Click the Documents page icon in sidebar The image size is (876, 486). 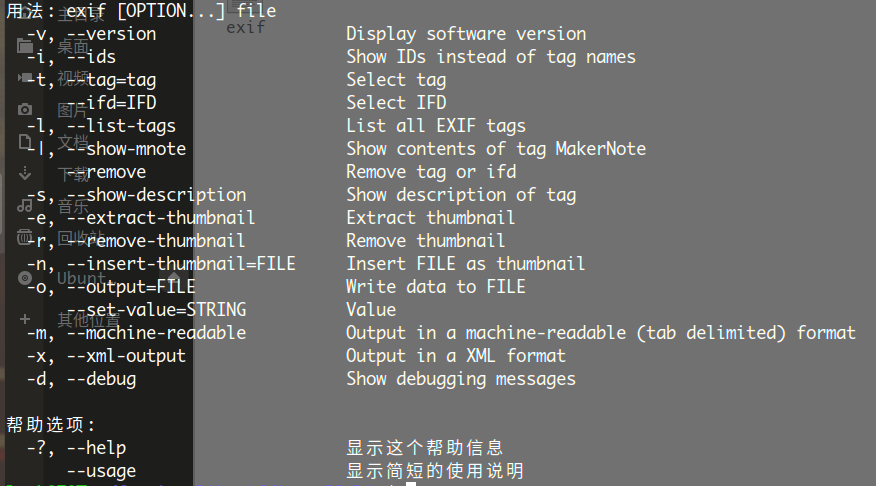[25, 142]
